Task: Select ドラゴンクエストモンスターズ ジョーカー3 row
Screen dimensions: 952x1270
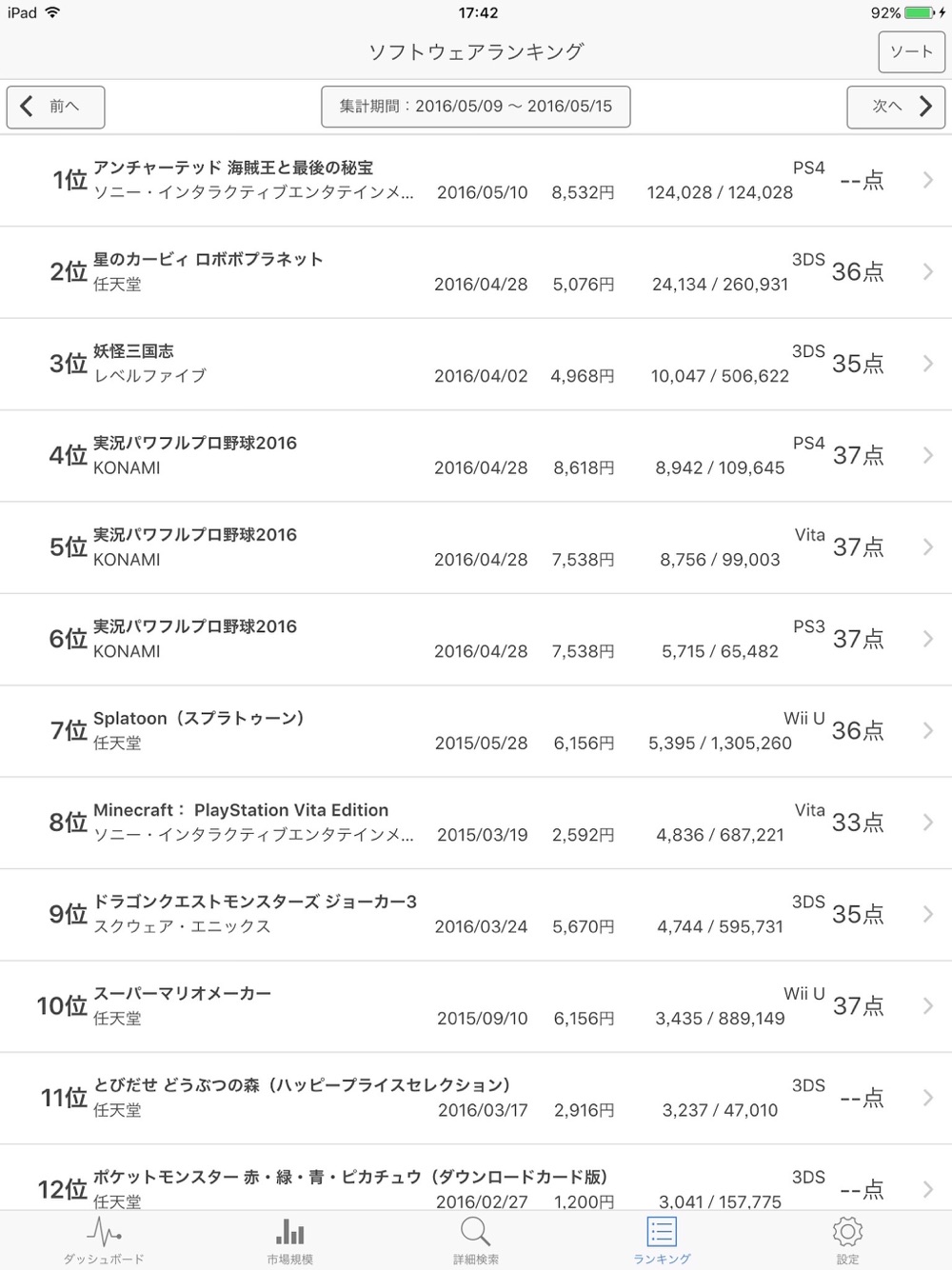Action: tap(476, 914)
